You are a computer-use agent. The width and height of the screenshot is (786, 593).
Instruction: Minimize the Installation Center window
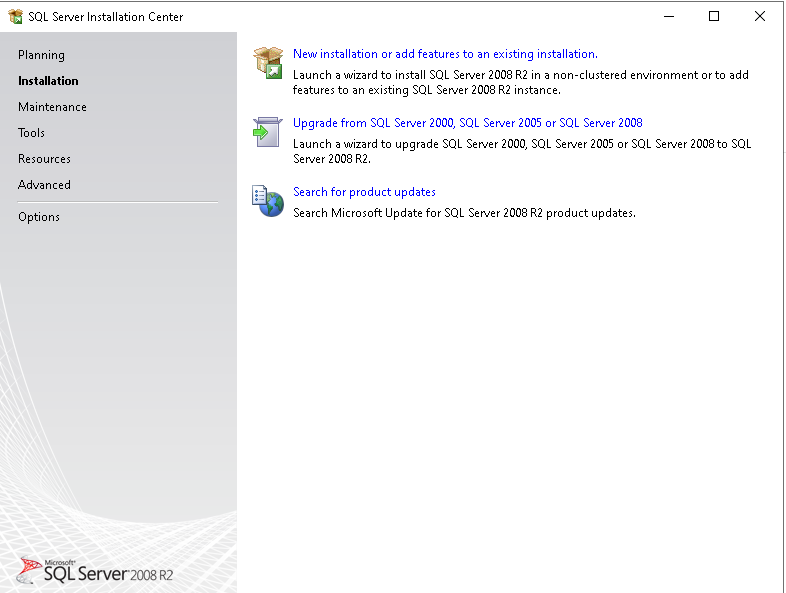point(669,17)
